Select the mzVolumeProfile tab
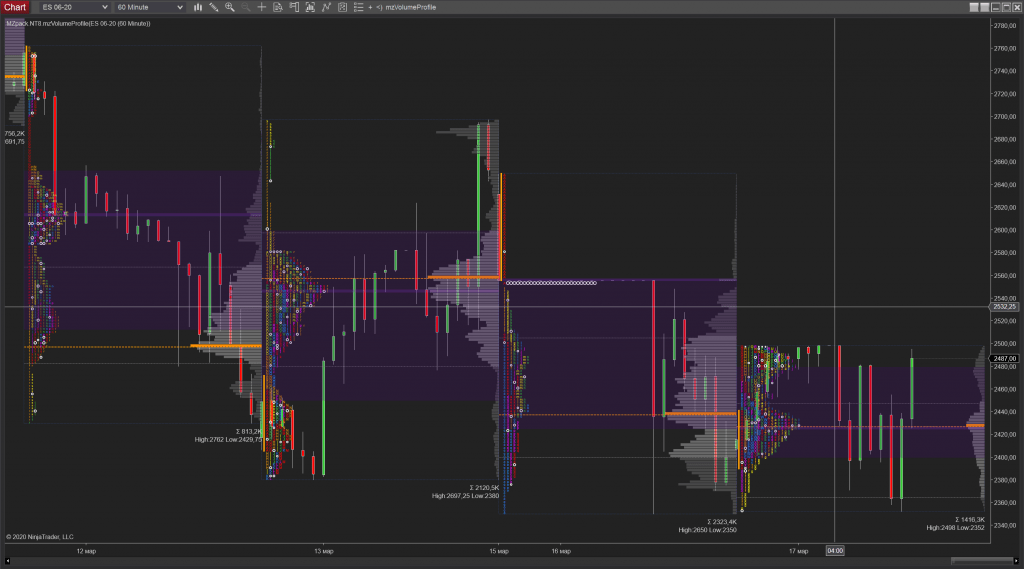 411,7
